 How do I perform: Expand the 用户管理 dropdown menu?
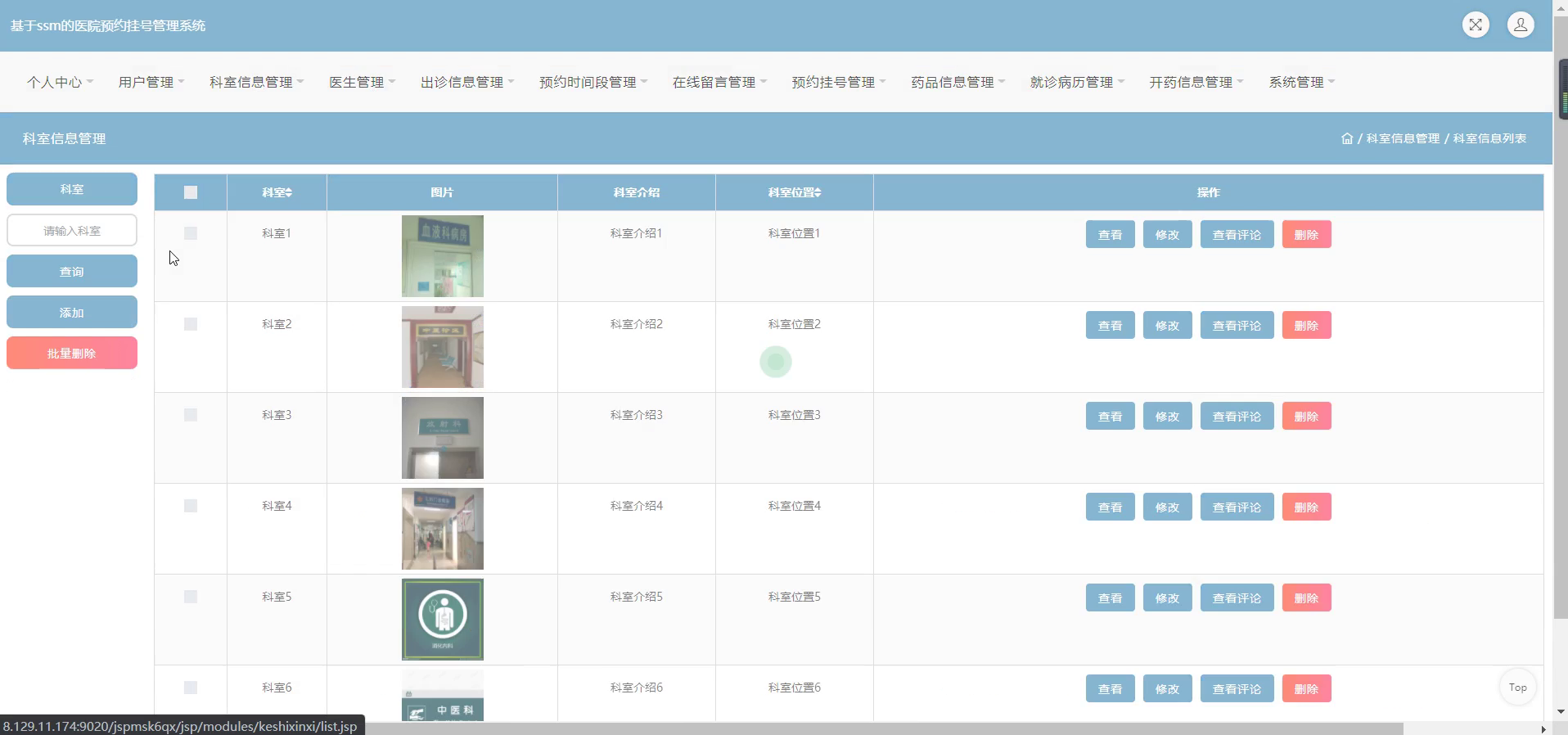click(x=151, y=82)
